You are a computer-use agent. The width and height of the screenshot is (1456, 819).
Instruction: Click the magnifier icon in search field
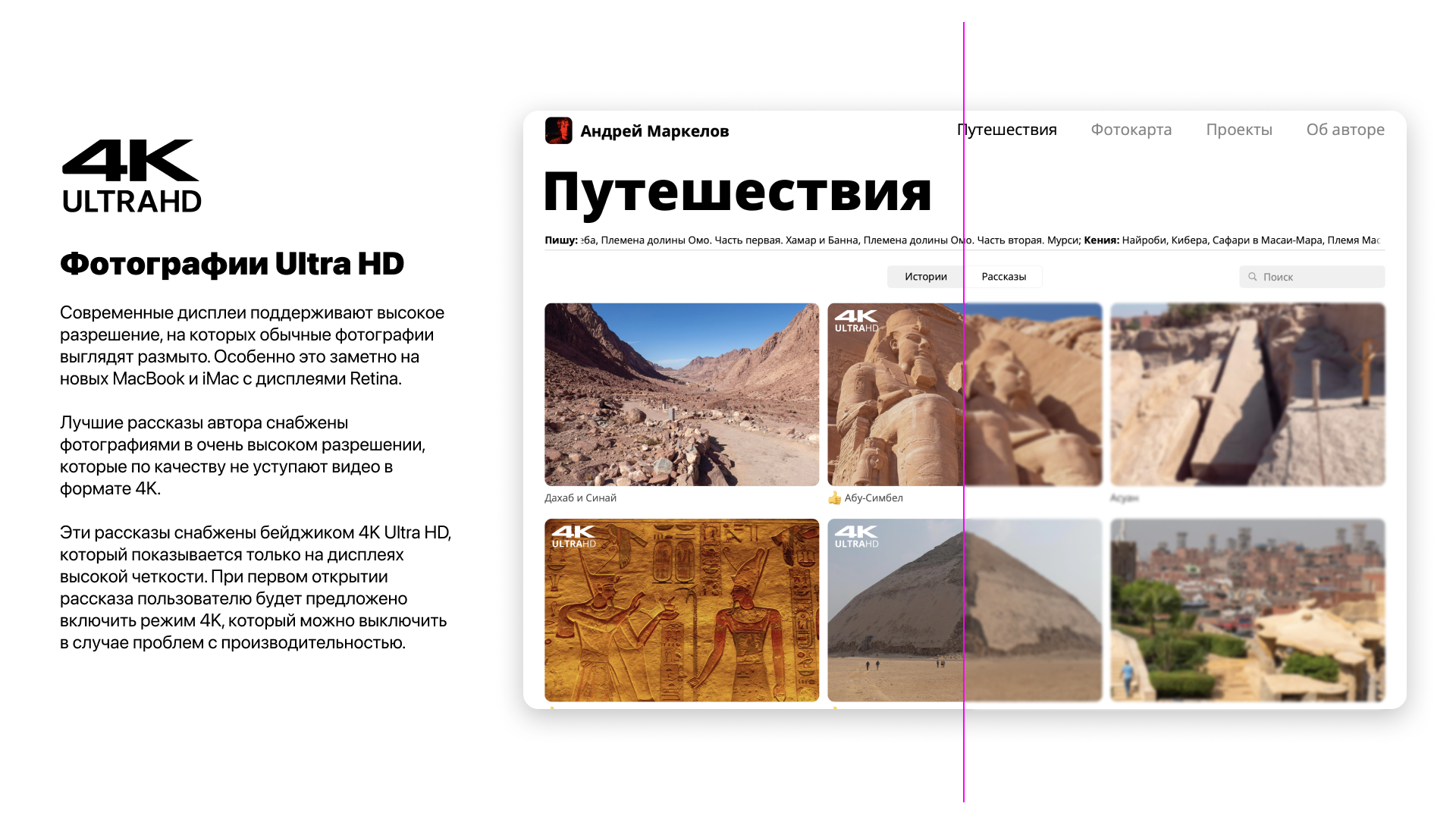coord(1253,277)
